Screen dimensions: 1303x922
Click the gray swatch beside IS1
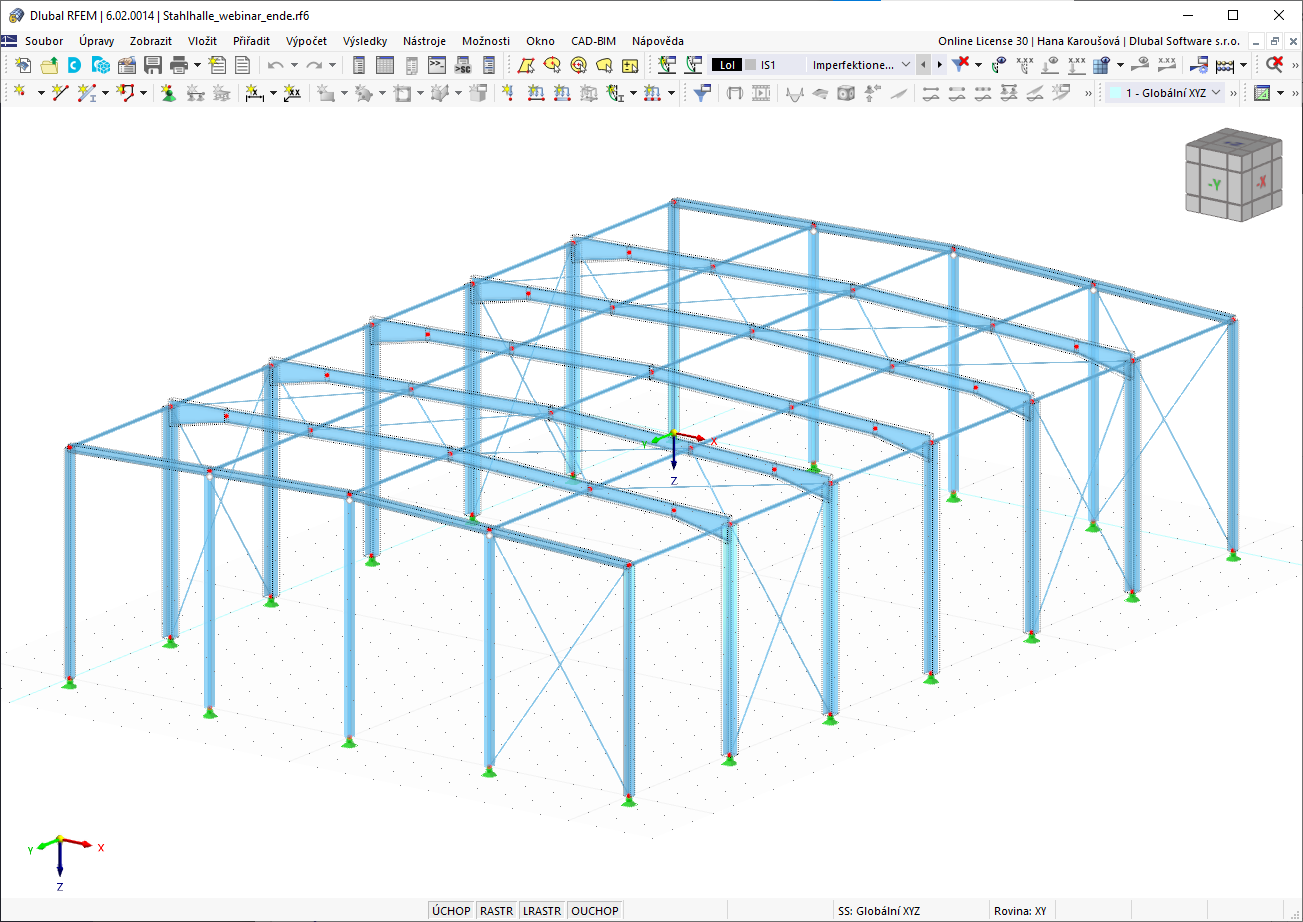coord(751,65)
